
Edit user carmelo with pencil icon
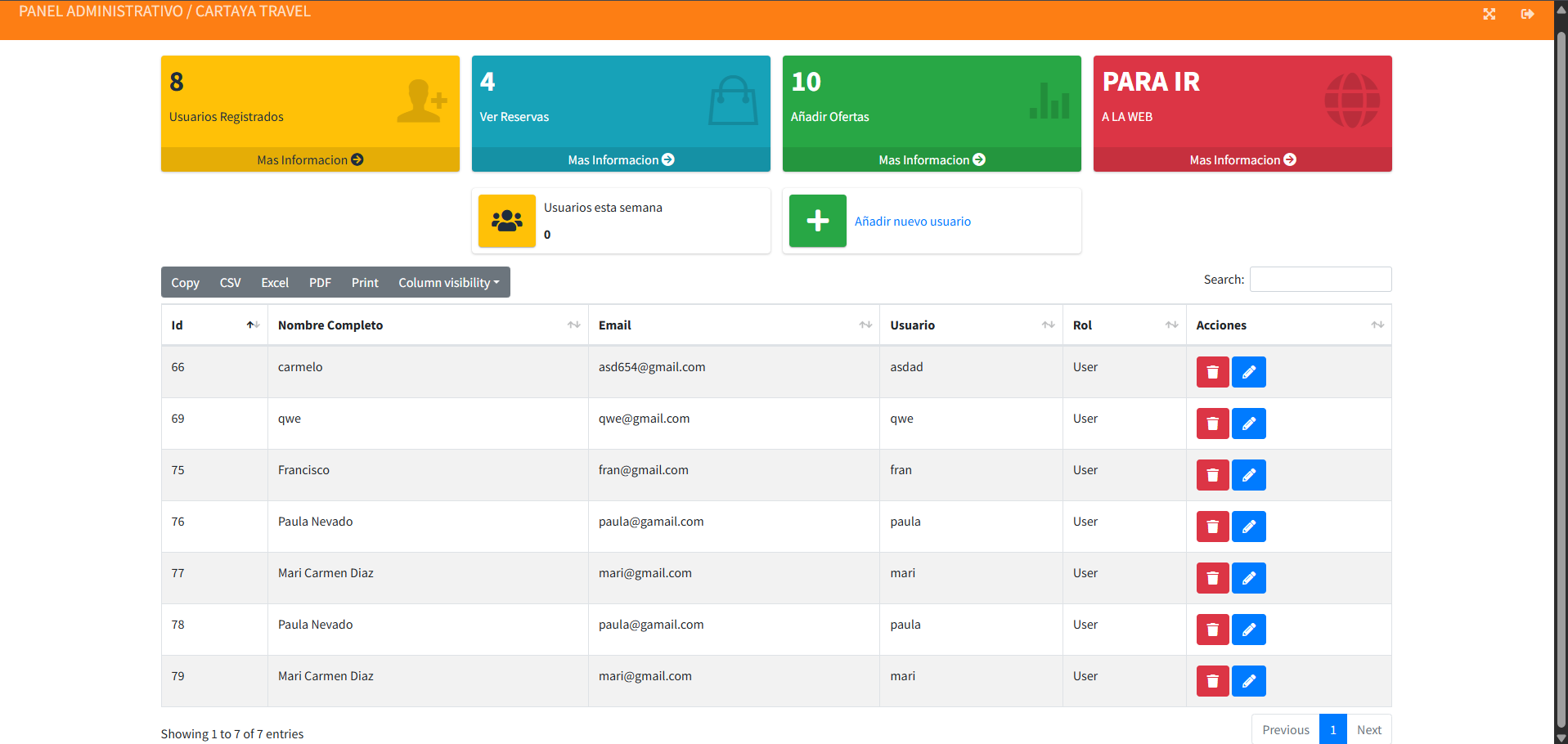tap(1249, 372)
